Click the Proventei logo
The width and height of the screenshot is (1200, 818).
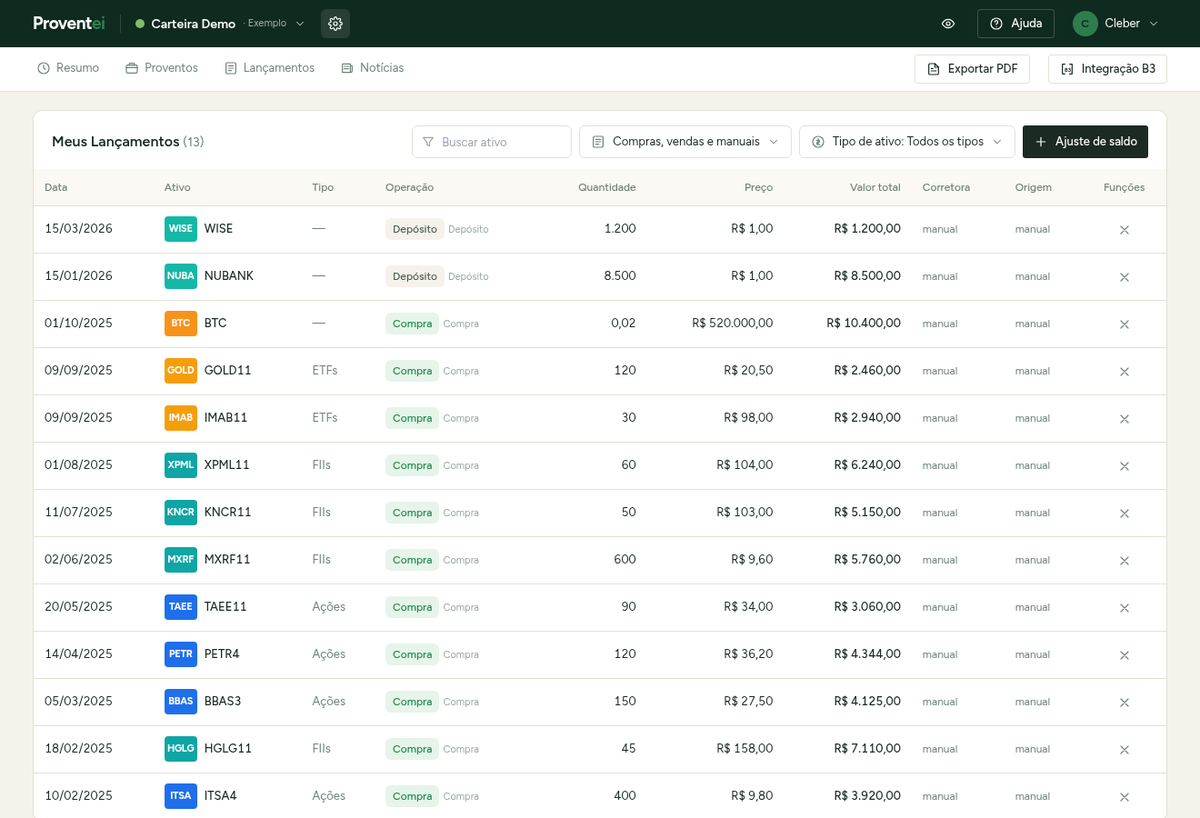pyautogui.click(x=69, y=23)
